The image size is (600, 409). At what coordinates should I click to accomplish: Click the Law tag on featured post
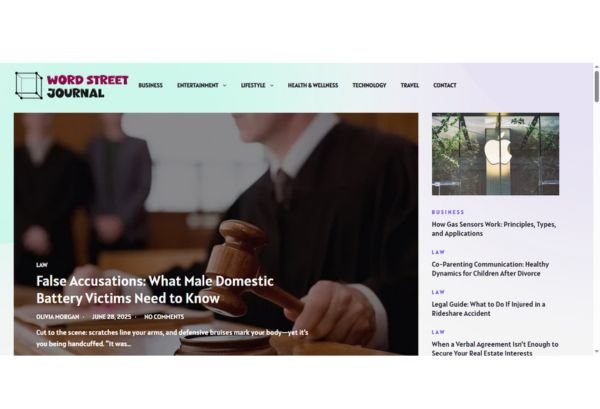[x=42, y=265]
